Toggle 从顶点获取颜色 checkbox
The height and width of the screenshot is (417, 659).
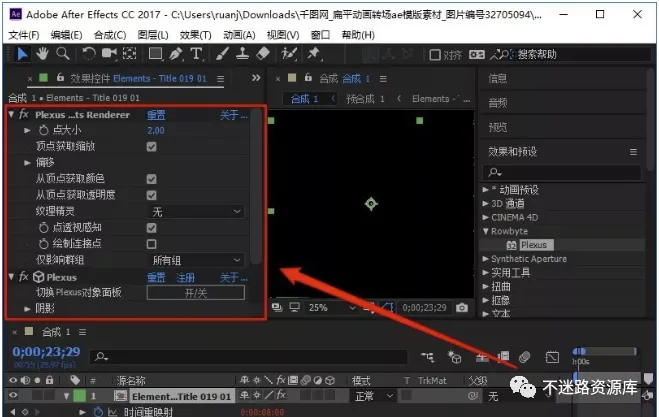click(152, 179)
